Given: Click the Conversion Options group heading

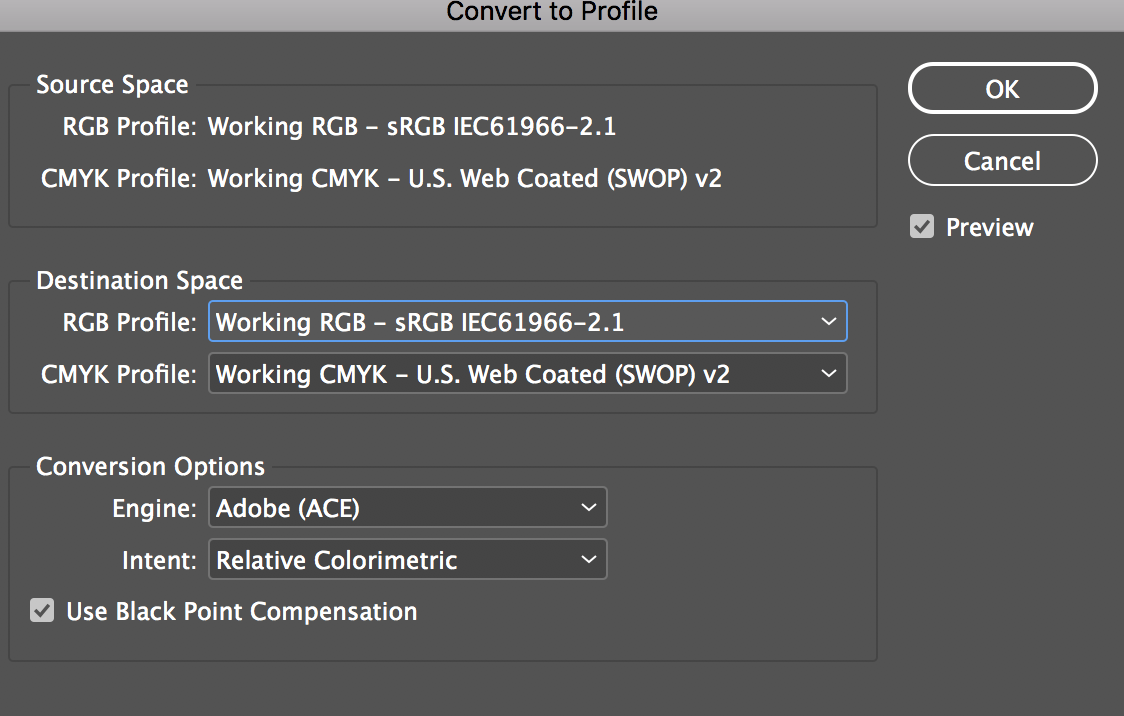Looking at the screenshot, I should (x=150, y=467).
